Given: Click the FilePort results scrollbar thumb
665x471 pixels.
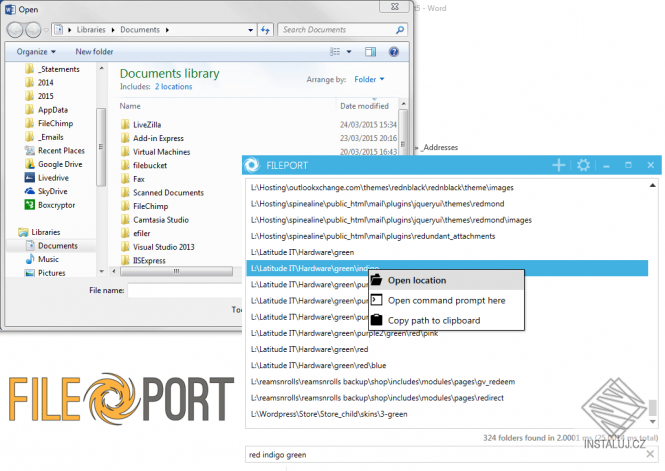Looking at the screenshot, I should click(x=652, y=407).
